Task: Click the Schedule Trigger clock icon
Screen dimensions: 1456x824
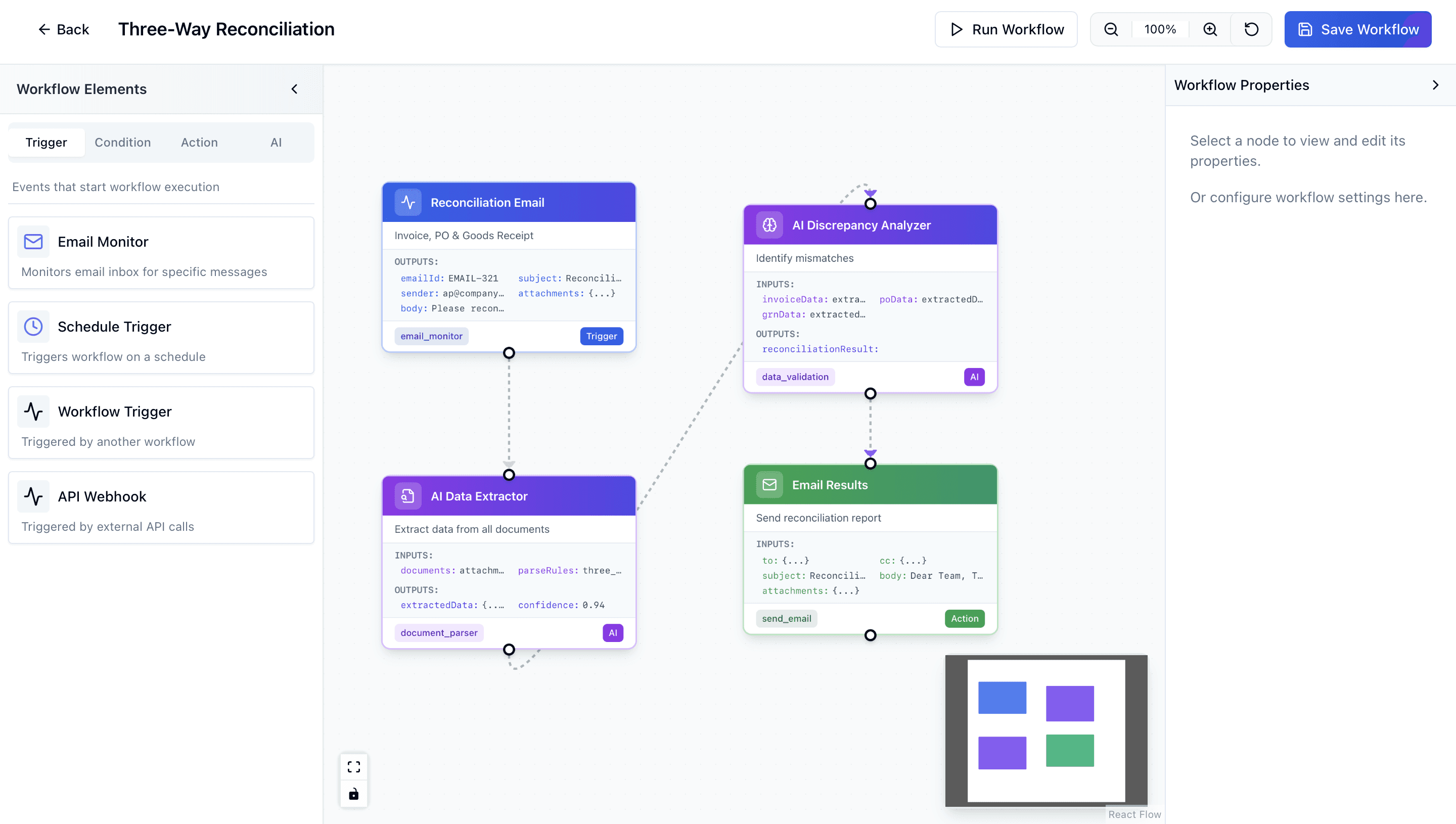Action: (x=33, y=327)
